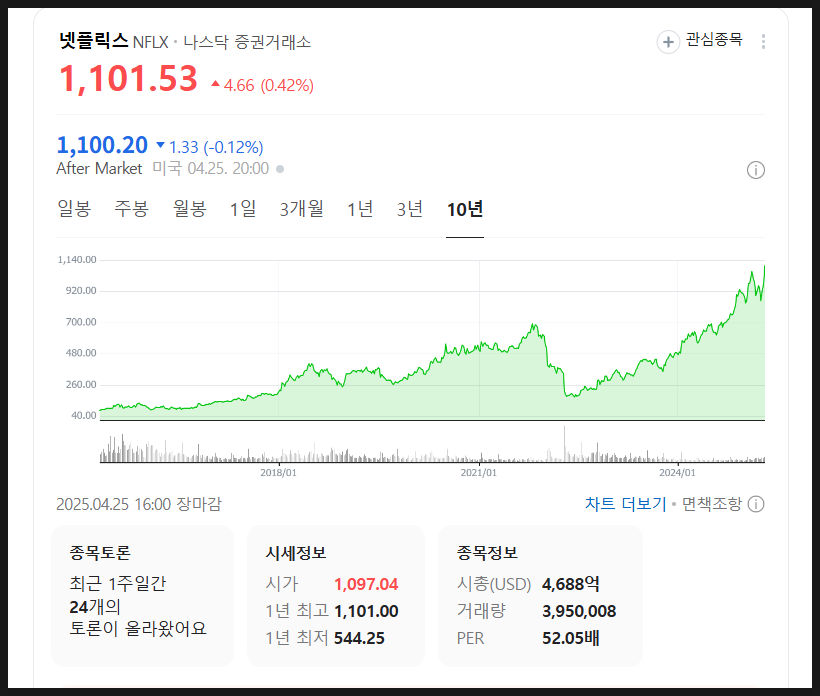Click the 1년 최저 value 544.25

pyautogui.click(x=359, y=638)
